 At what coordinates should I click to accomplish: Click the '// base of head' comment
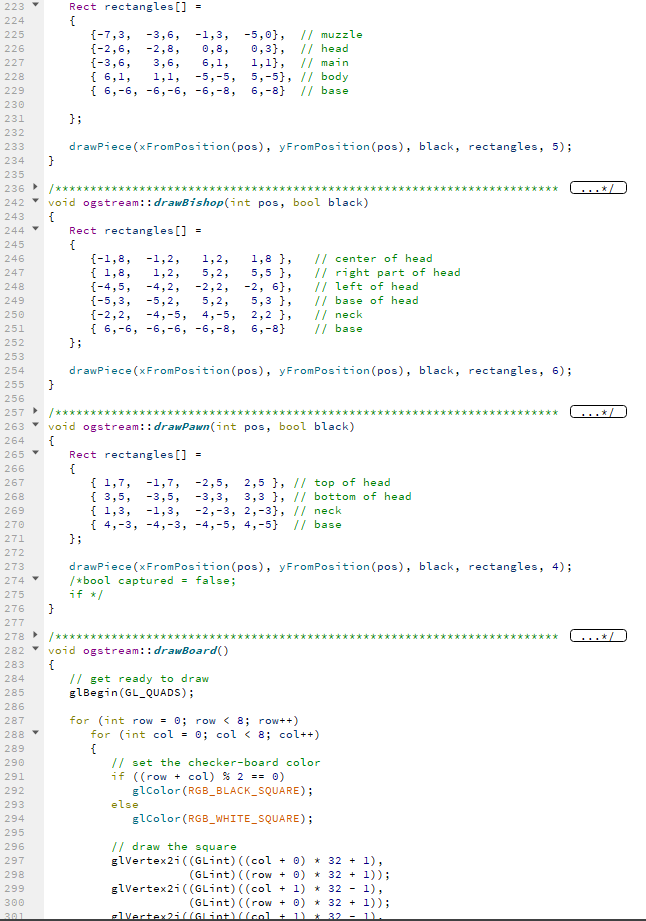tap(366, 301)
